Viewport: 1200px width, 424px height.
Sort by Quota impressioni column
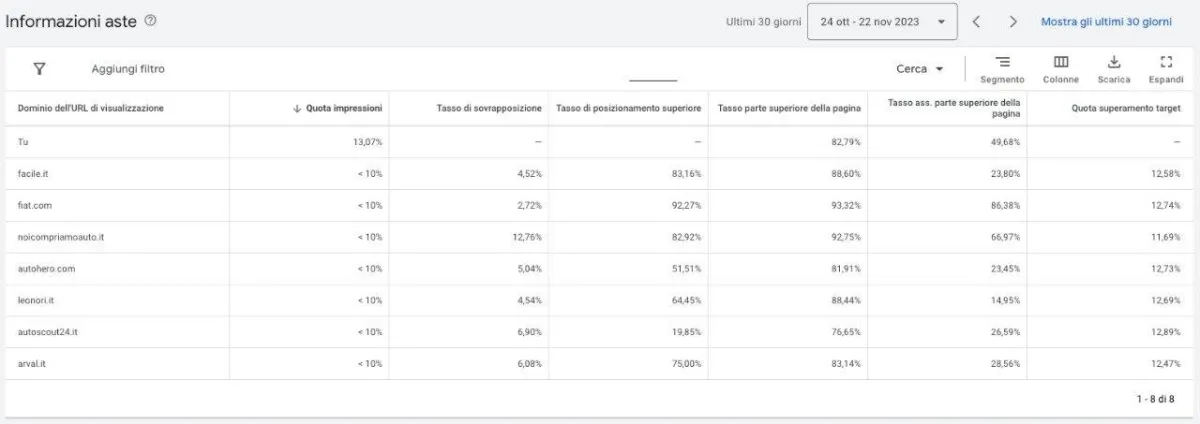[x=337, y=108]
